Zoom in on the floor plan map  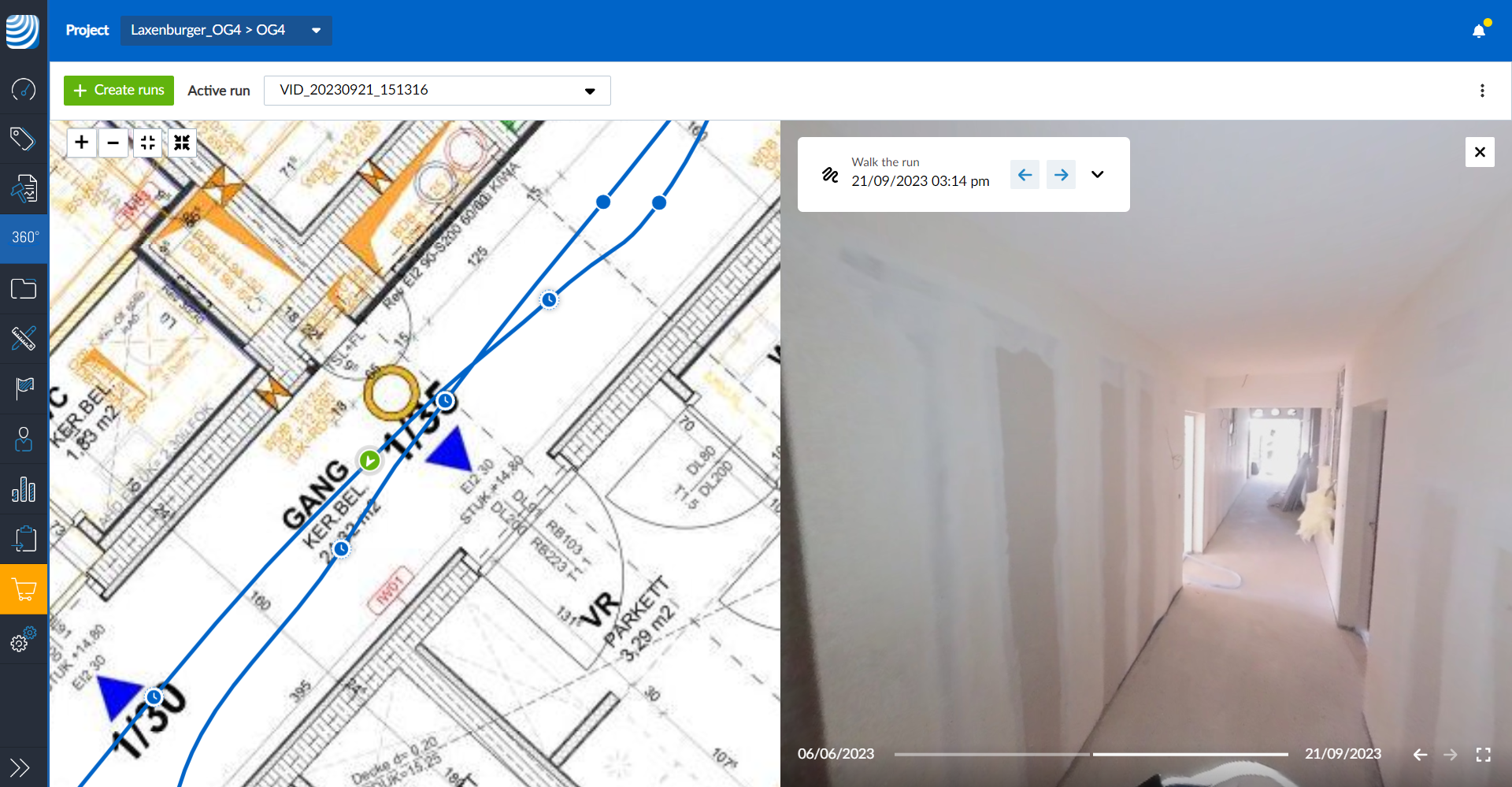pyautogui.click(x=82, y=143)
